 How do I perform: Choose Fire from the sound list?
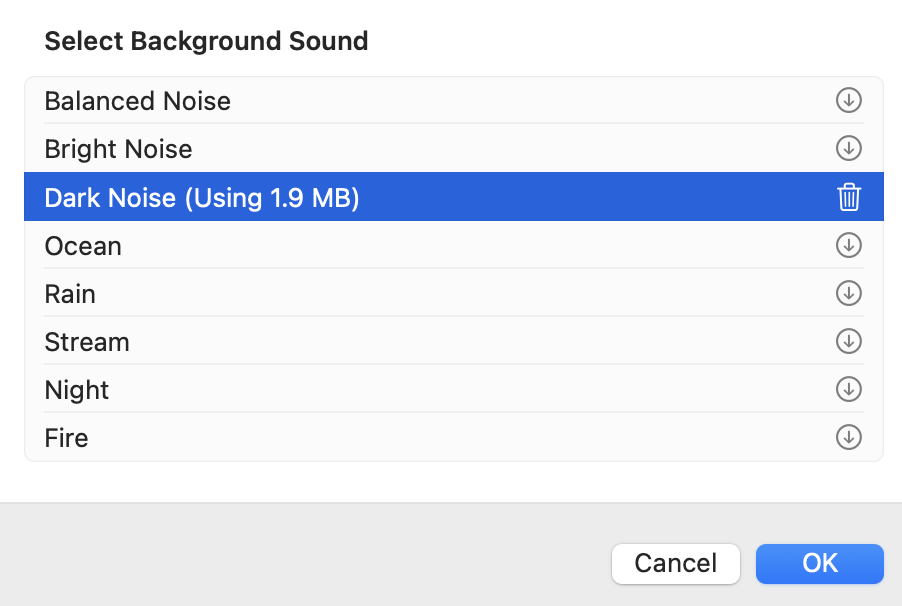tap(67, 438)
